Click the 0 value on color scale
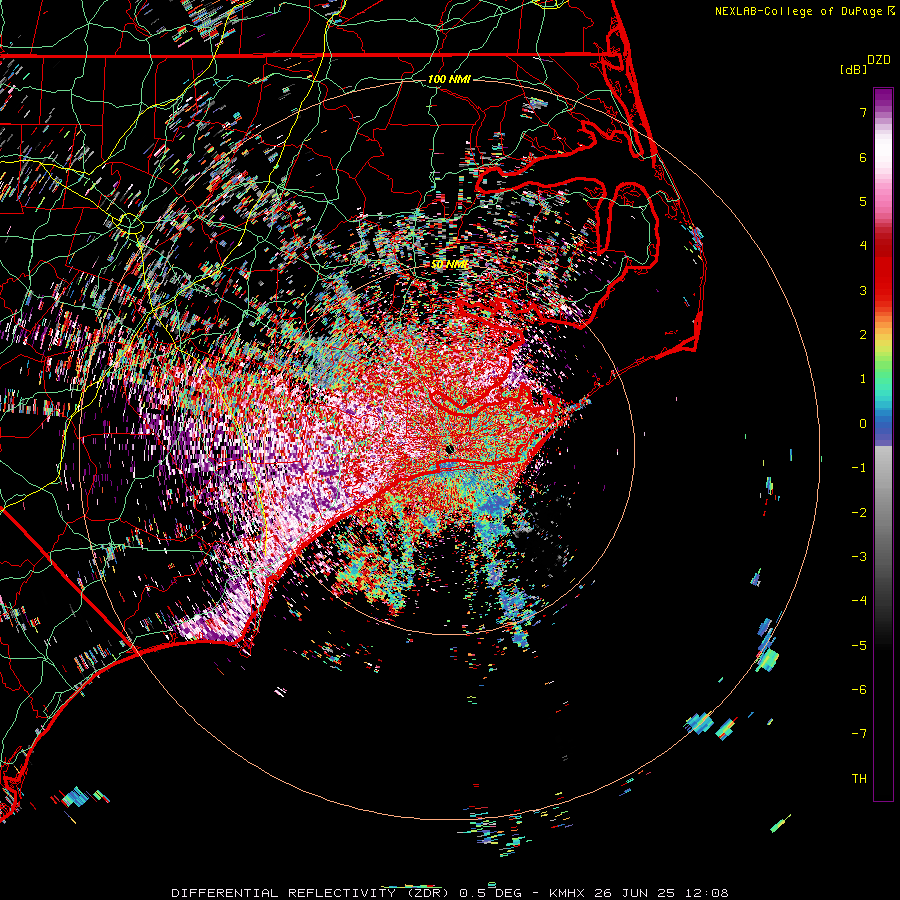This screenshot has width=900, height=900. coord(863,424)
